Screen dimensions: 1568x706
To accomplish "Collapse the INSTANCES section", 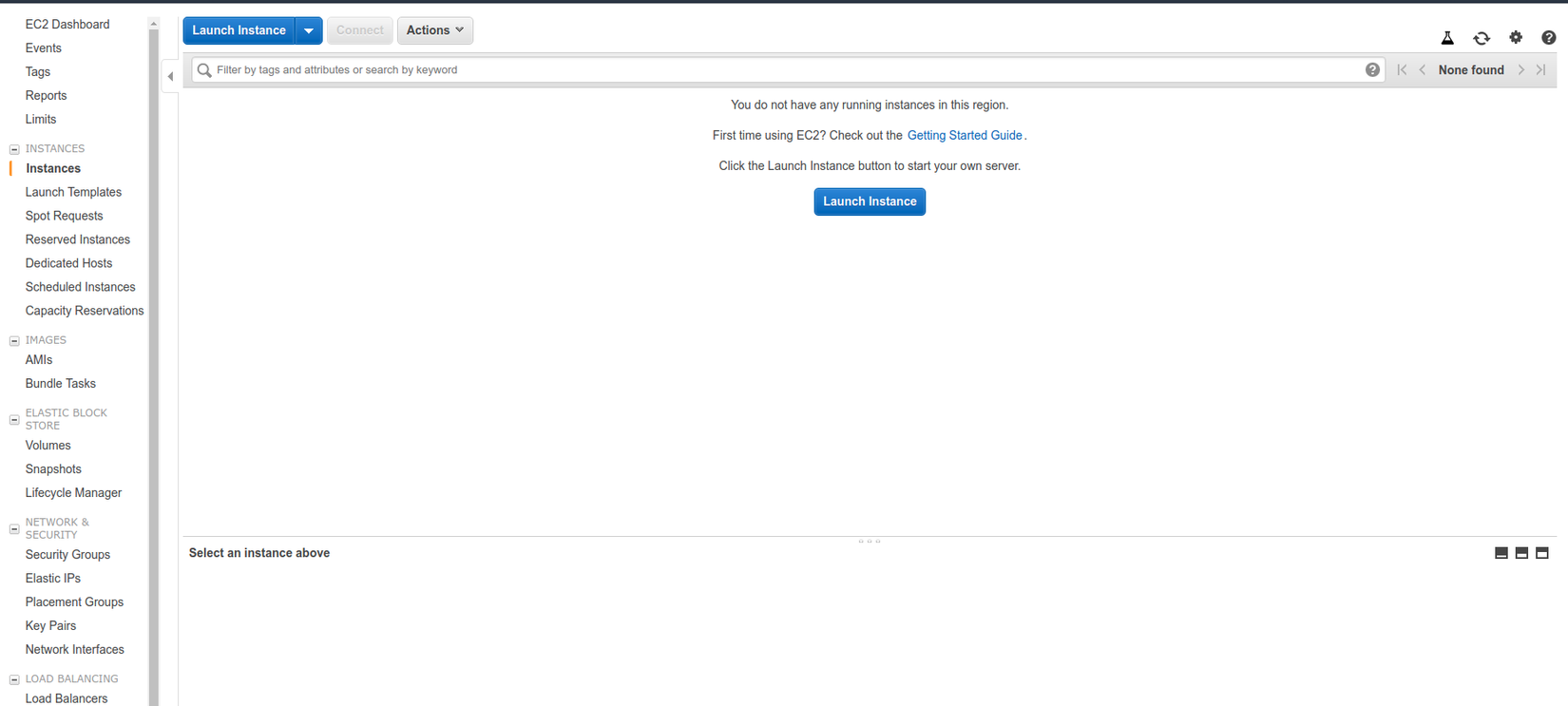I will point(14,149).
